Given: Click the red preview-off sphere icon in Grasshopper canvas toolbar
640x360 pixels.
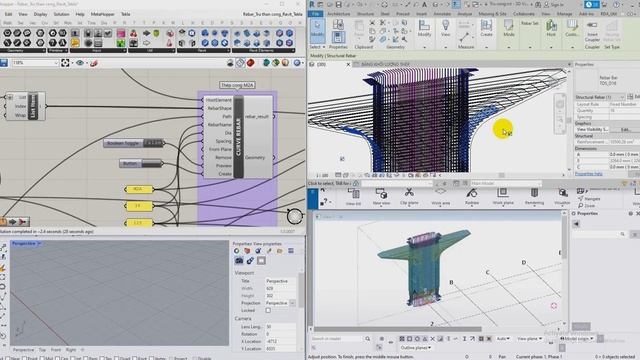Looking at the screenshot, I should [250, 62].
